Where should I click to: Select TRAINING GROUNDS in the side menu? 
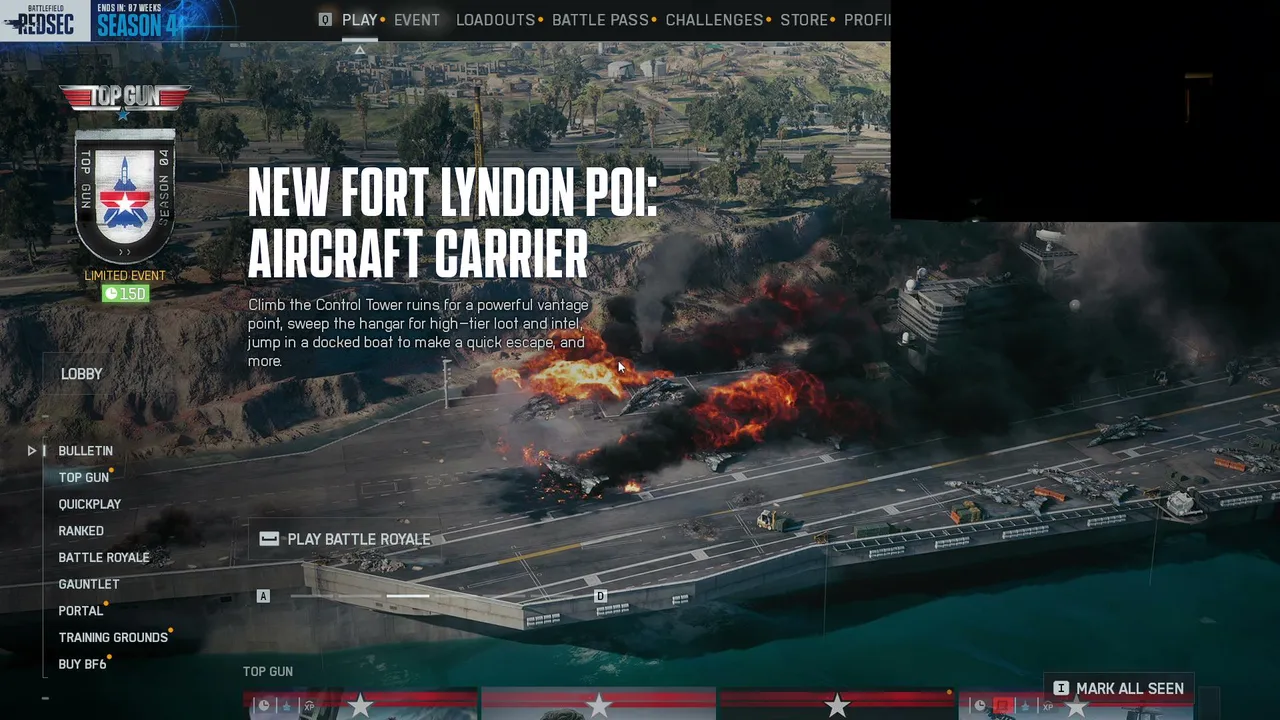[x=113, y=638]
